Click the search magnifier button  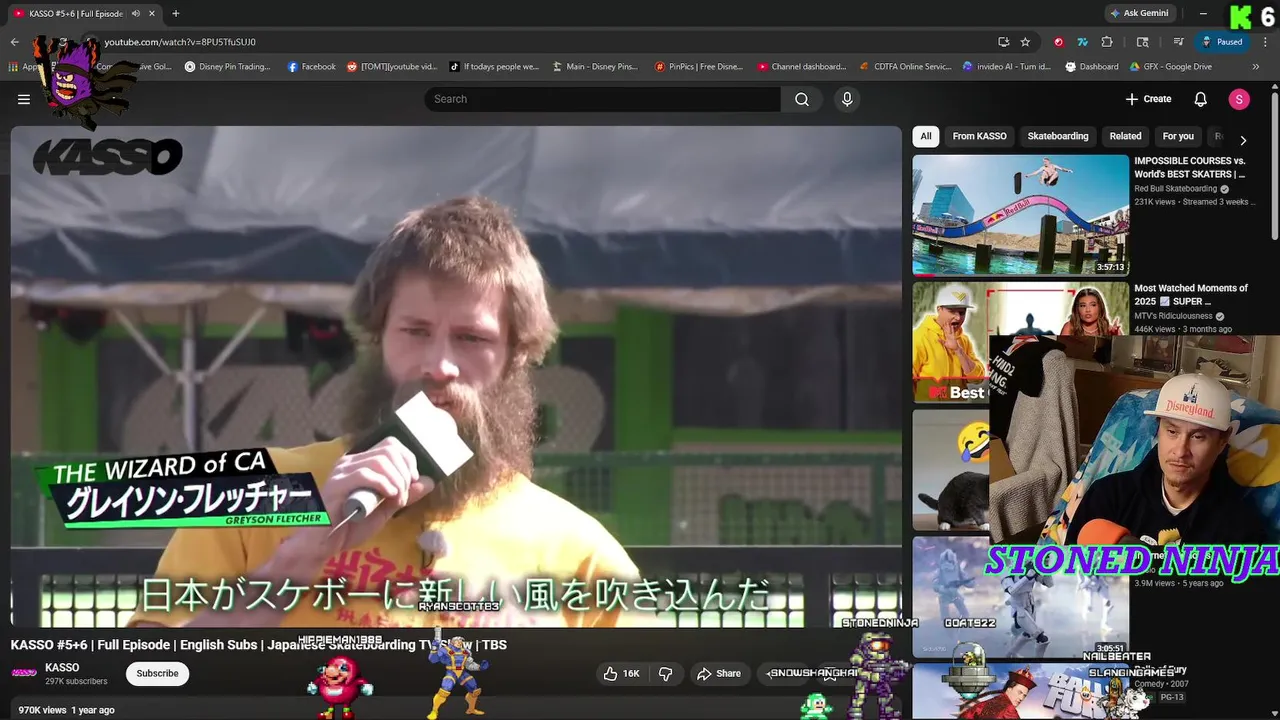(x=802, y=99)
